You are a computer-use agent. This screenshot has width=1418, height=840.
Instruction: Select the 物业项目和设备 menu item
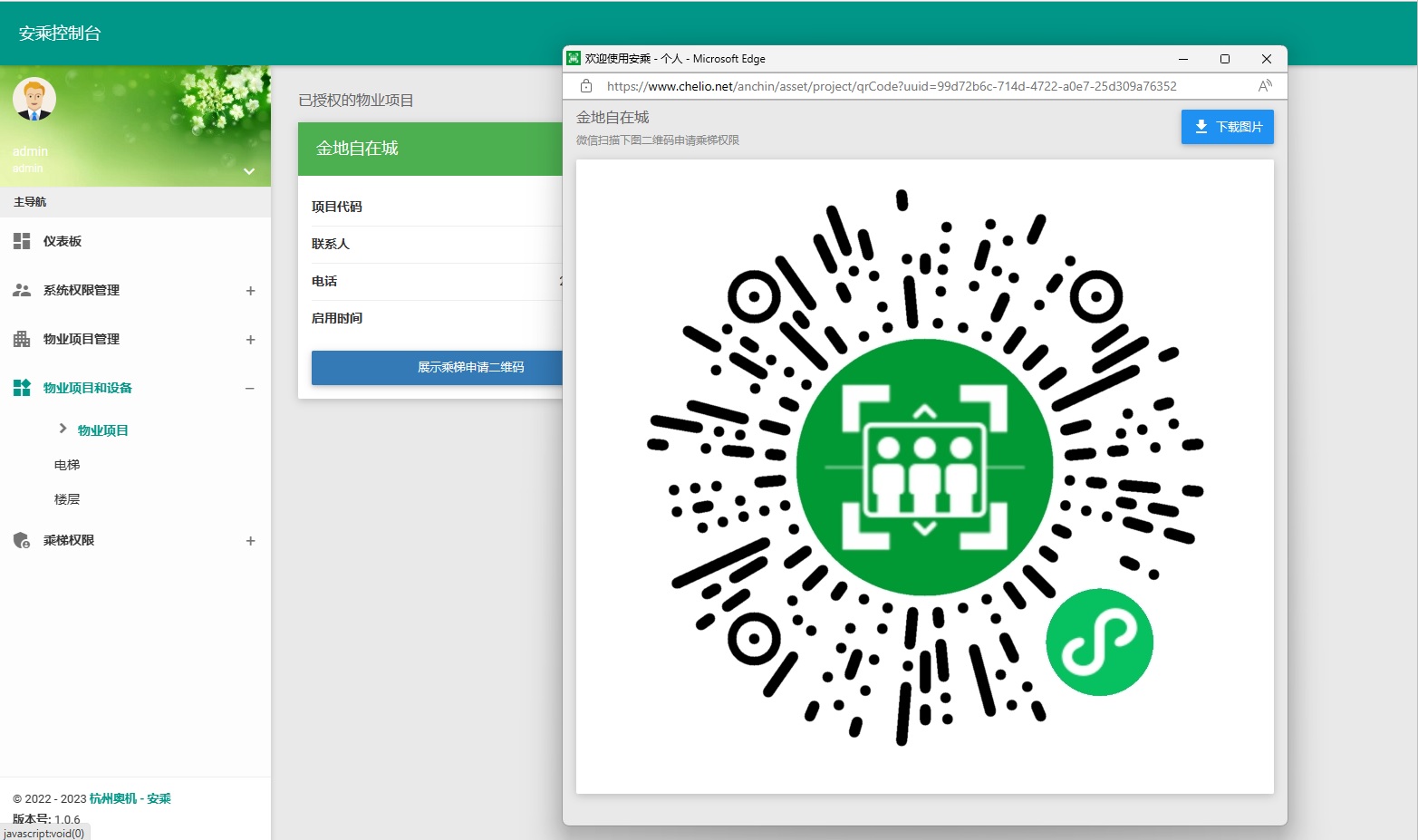[x=136, y=388]
